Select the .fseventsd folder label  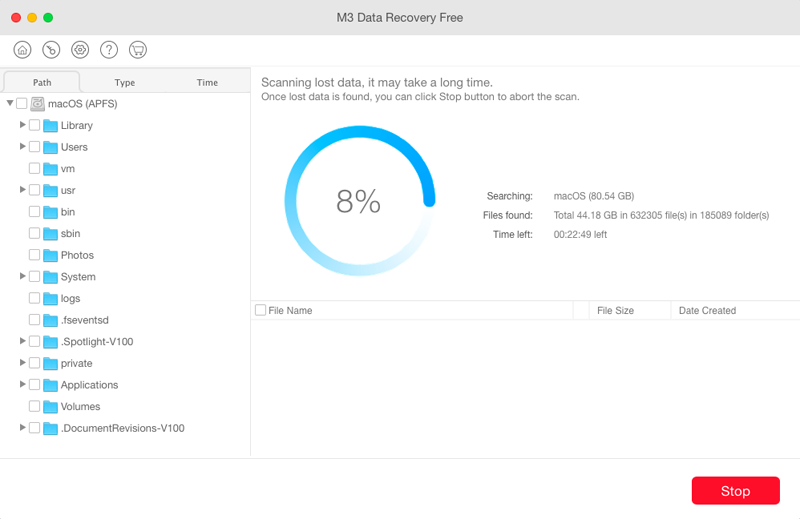pos(85,320)
